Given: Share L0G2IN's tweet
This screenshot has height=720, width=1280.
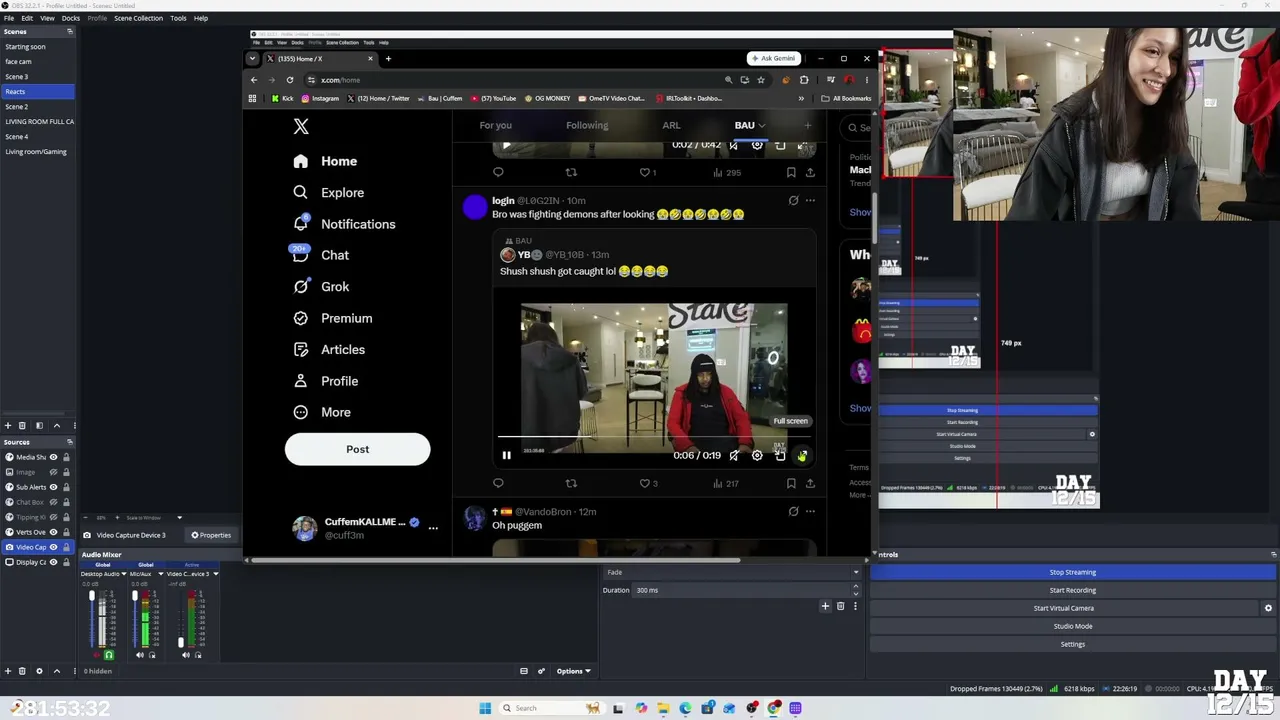Looking at the screenshot, I should [810, 484].
